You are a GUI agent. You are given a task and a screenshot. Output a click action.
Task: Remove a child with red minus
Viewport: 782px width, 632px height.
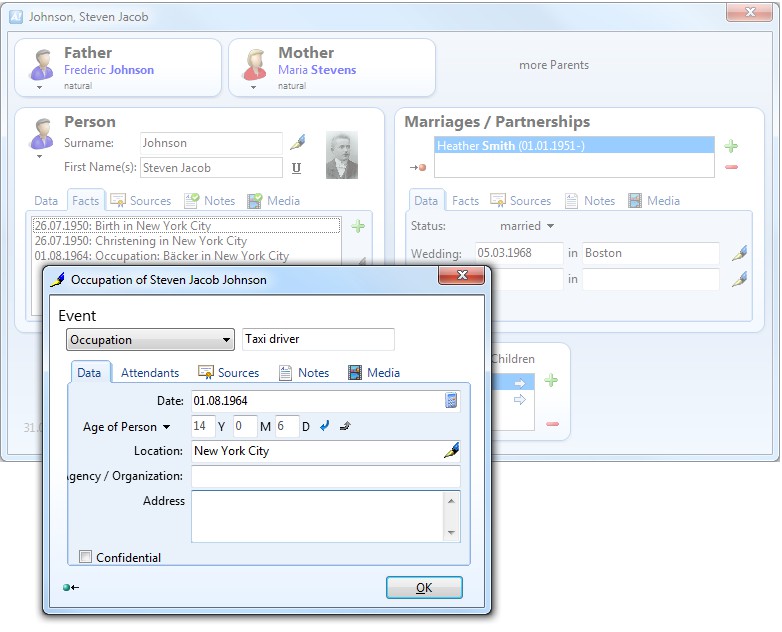pyautogui.click(x=552, y=424)
